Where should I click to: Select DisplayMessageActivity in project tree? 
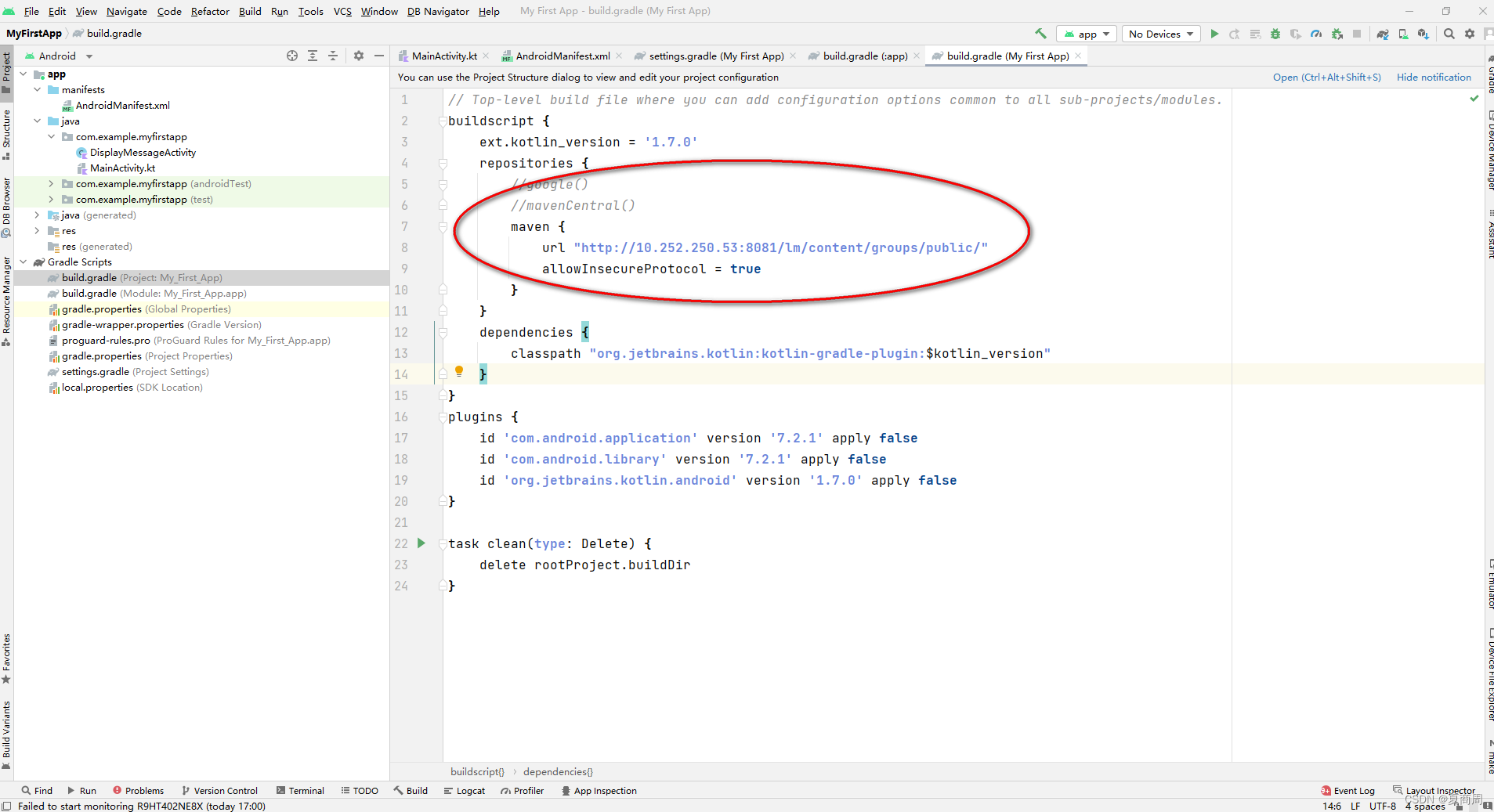[143, 153]
